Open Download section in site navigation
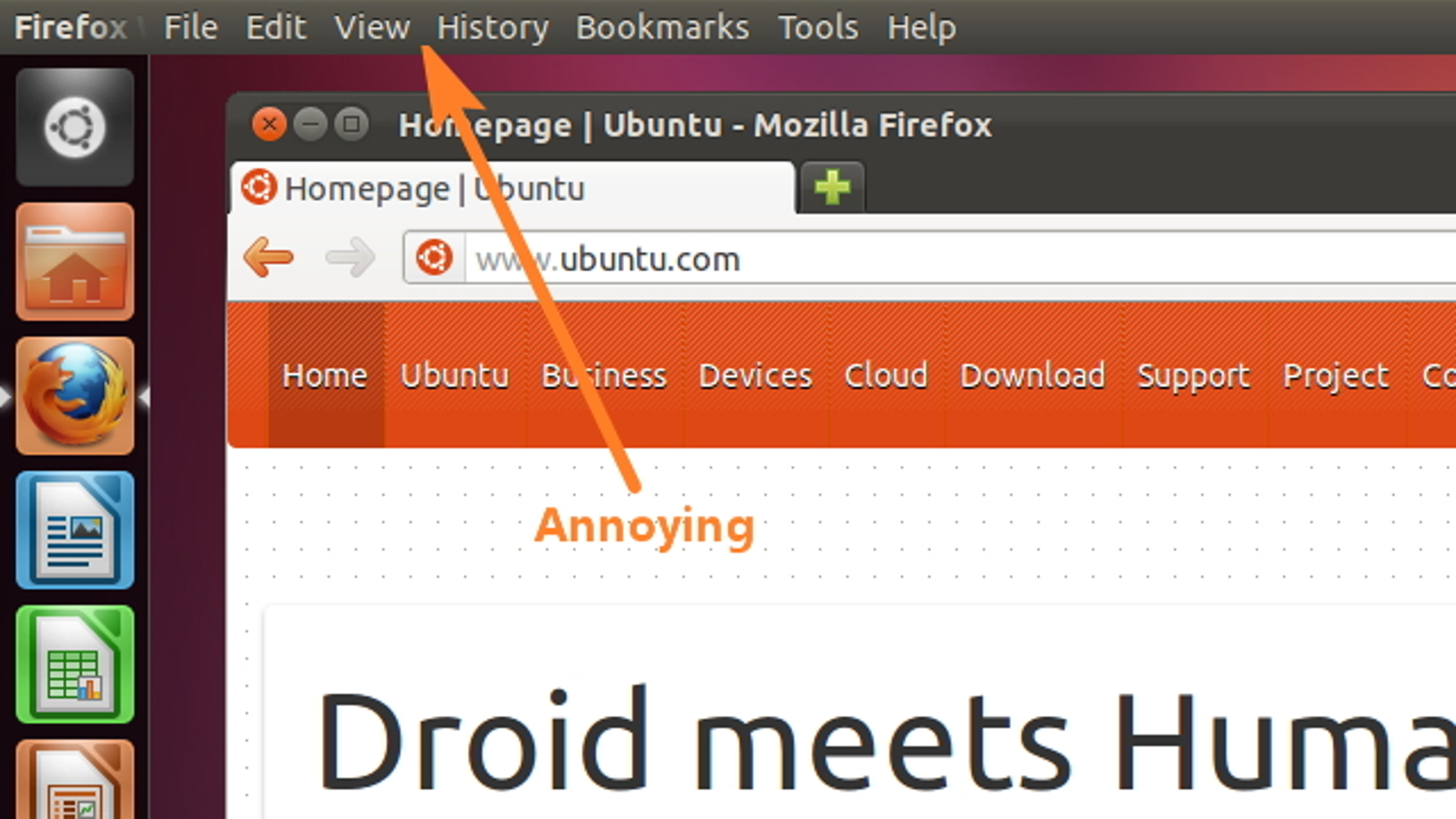This screenshot has width=1456, height=819. [x=1033, y=375]
